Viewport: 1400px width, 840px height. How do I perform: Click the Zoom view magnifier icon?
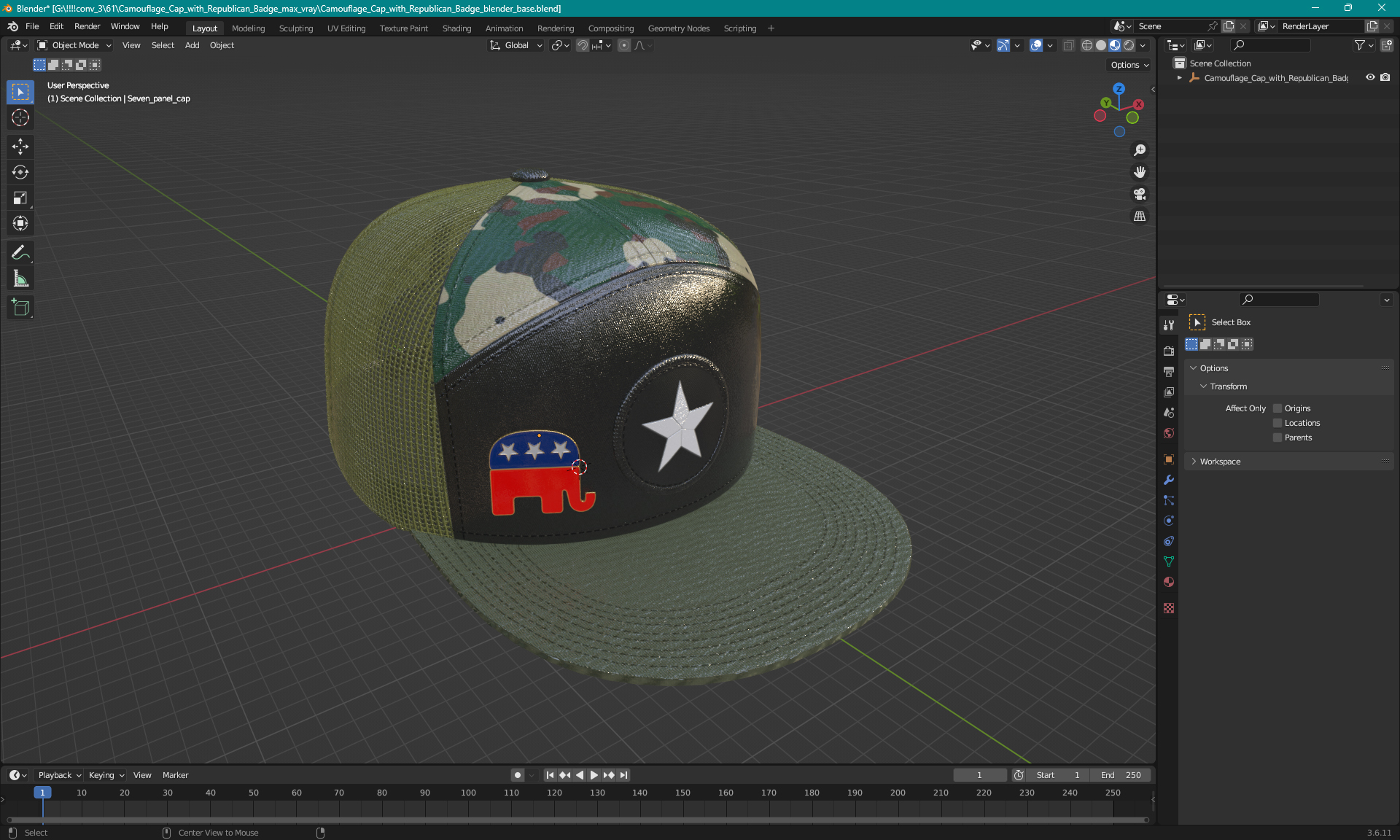click(x=1140, y=150)
